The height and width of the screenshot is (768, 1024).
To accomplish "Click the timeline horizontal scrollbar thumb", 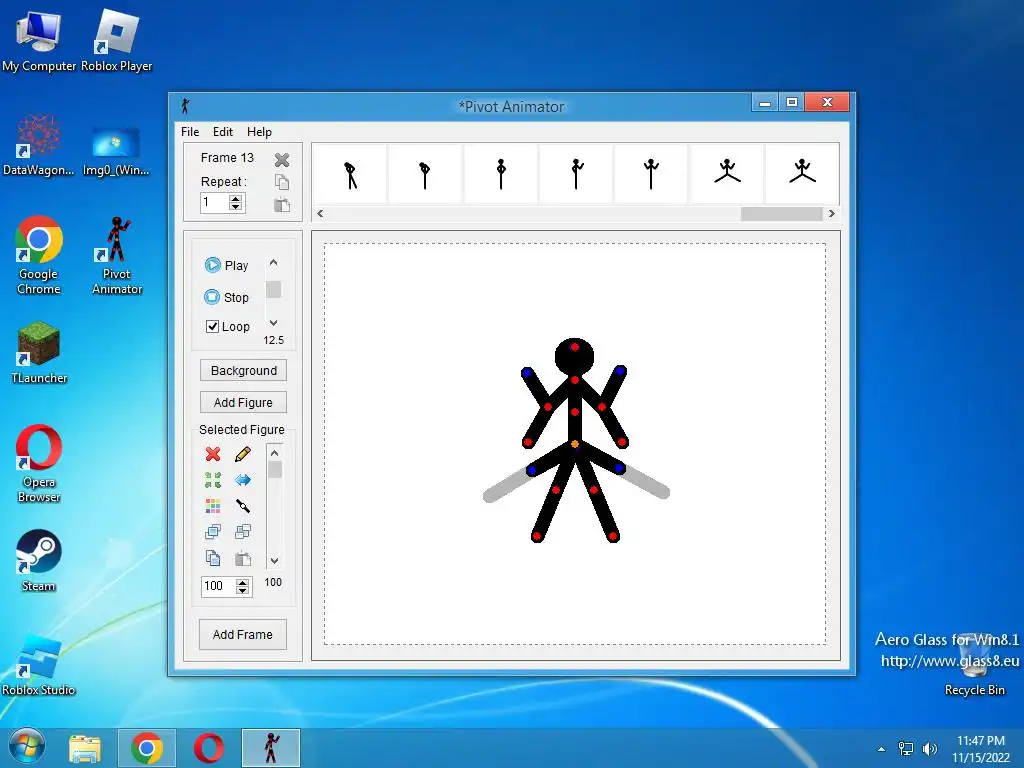I will point(781,214).
